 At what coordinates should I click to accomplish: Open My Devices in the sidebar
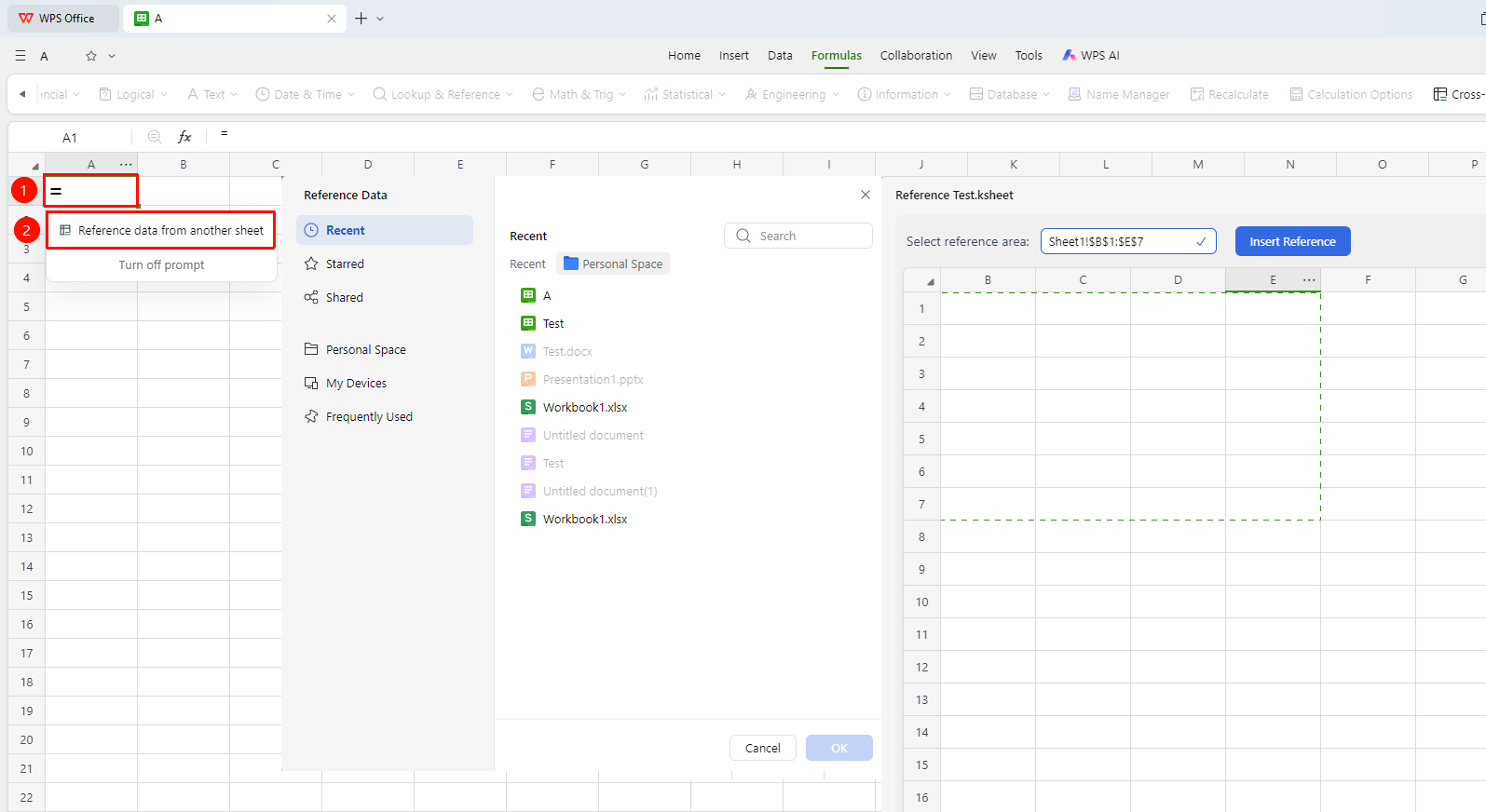click(x=385, y=383)
